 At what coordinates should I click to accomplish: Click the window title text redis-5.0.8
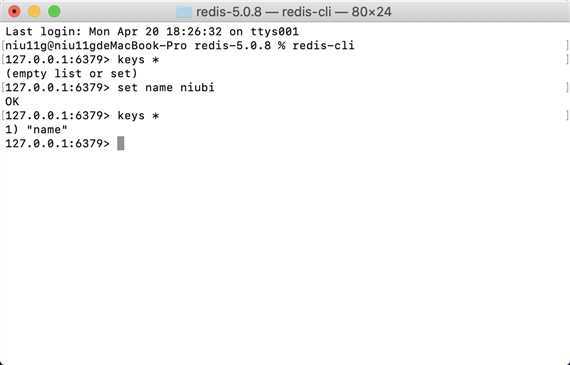[229, 12]
